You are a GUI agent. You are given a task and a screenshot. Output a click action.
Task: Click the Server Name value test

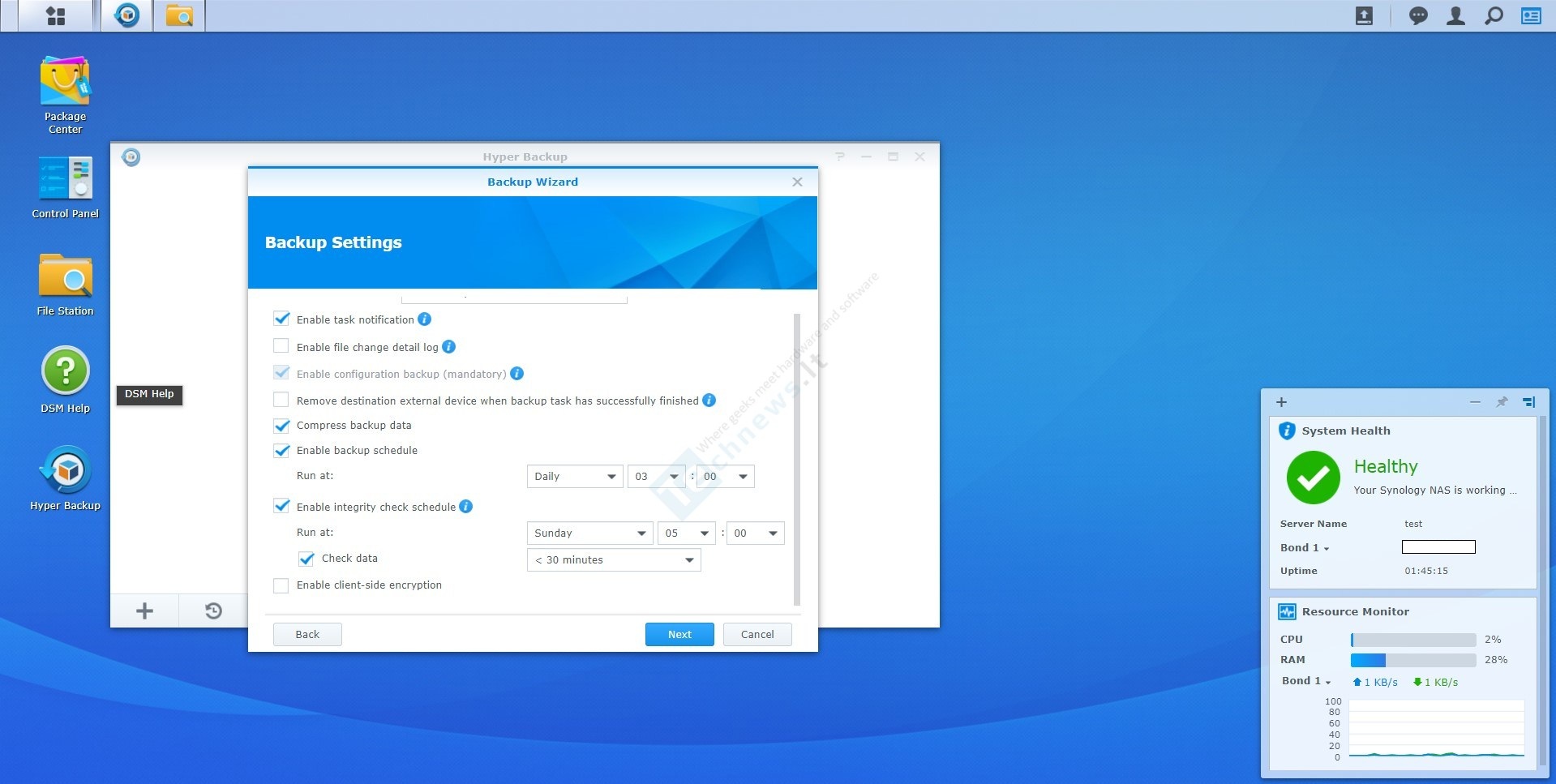1413,524
